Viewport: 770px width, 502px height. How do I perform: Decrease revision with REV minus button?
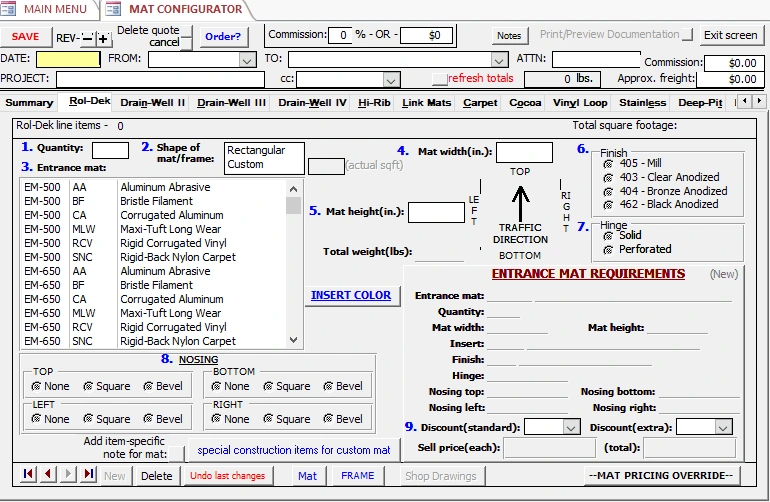[87, 38]
